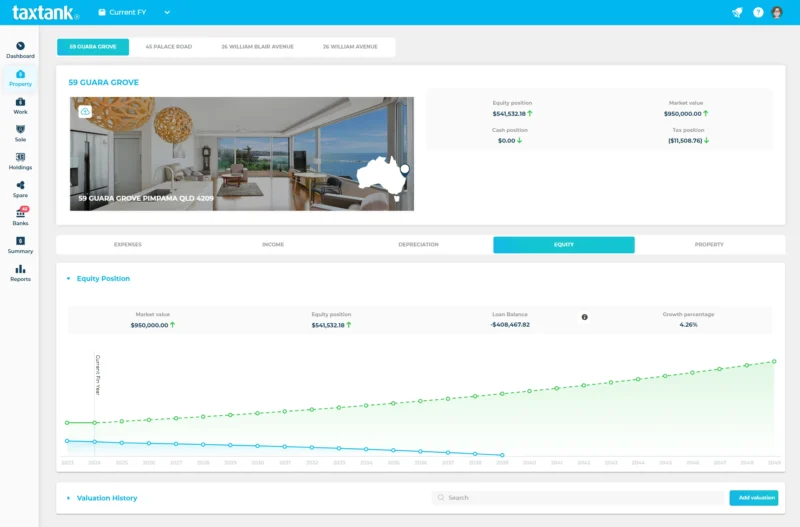Screen dimensions: 800x527
Task: Open the Spare sidebar section
Action: click(20, 189)
